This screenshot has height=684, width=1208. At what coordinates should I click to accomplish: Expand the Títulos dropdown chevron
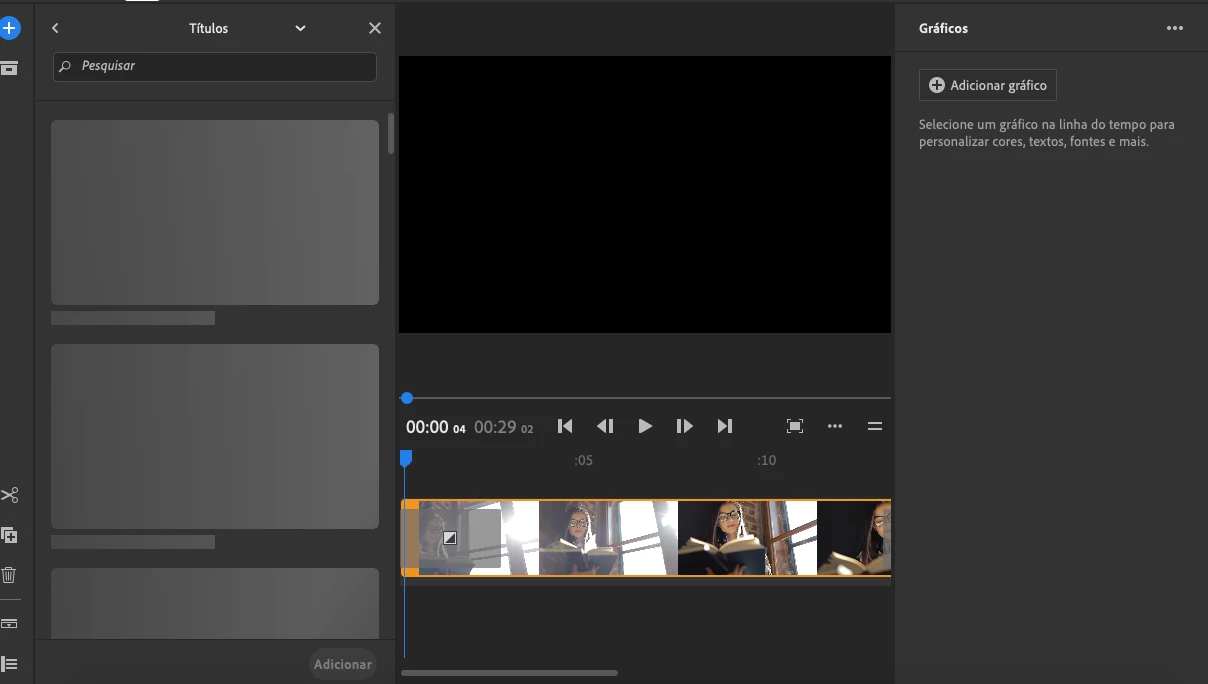(300, 28)
